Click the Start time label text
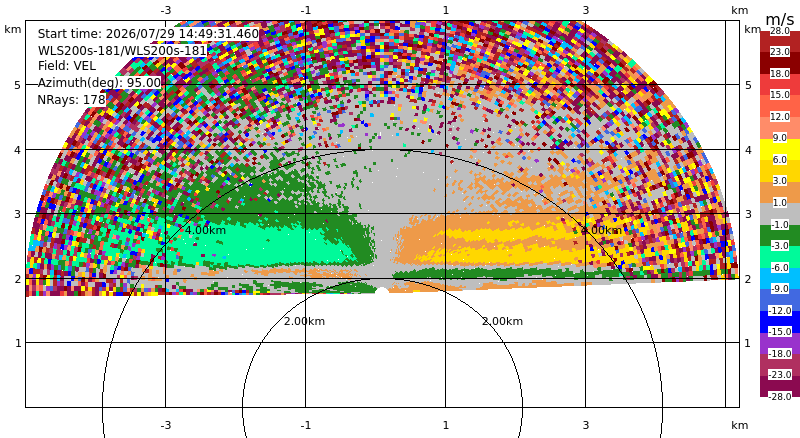The height and width of the screenshot is (438, 800). point(148,34)
